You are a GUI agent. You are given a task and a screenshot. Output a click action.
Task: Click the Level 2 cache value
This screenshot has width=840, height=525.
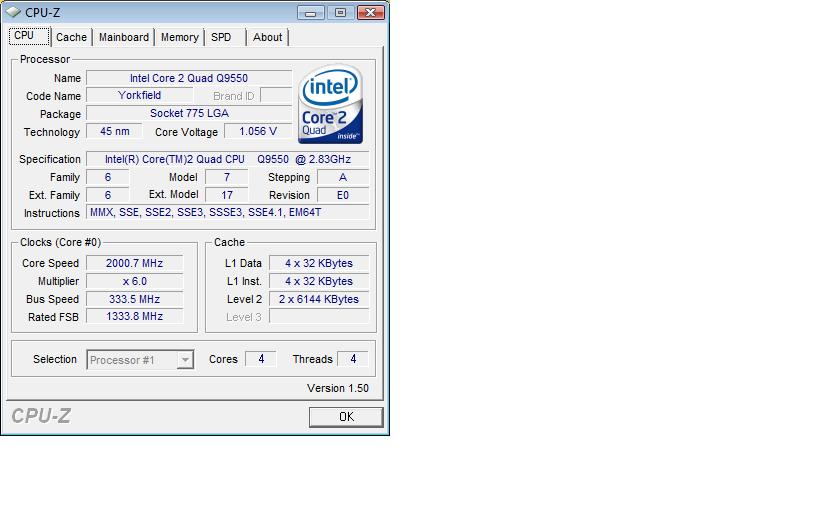click(x=318, y=299)
